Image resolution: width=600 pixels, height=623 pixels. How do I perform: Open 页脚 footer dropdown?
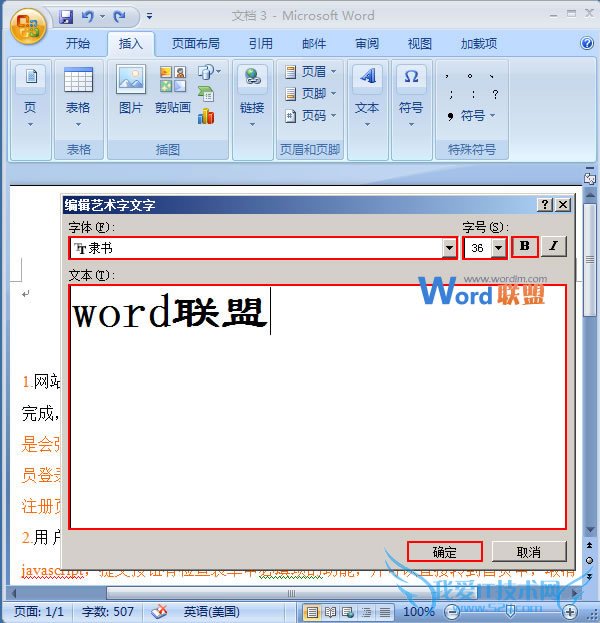311,94
